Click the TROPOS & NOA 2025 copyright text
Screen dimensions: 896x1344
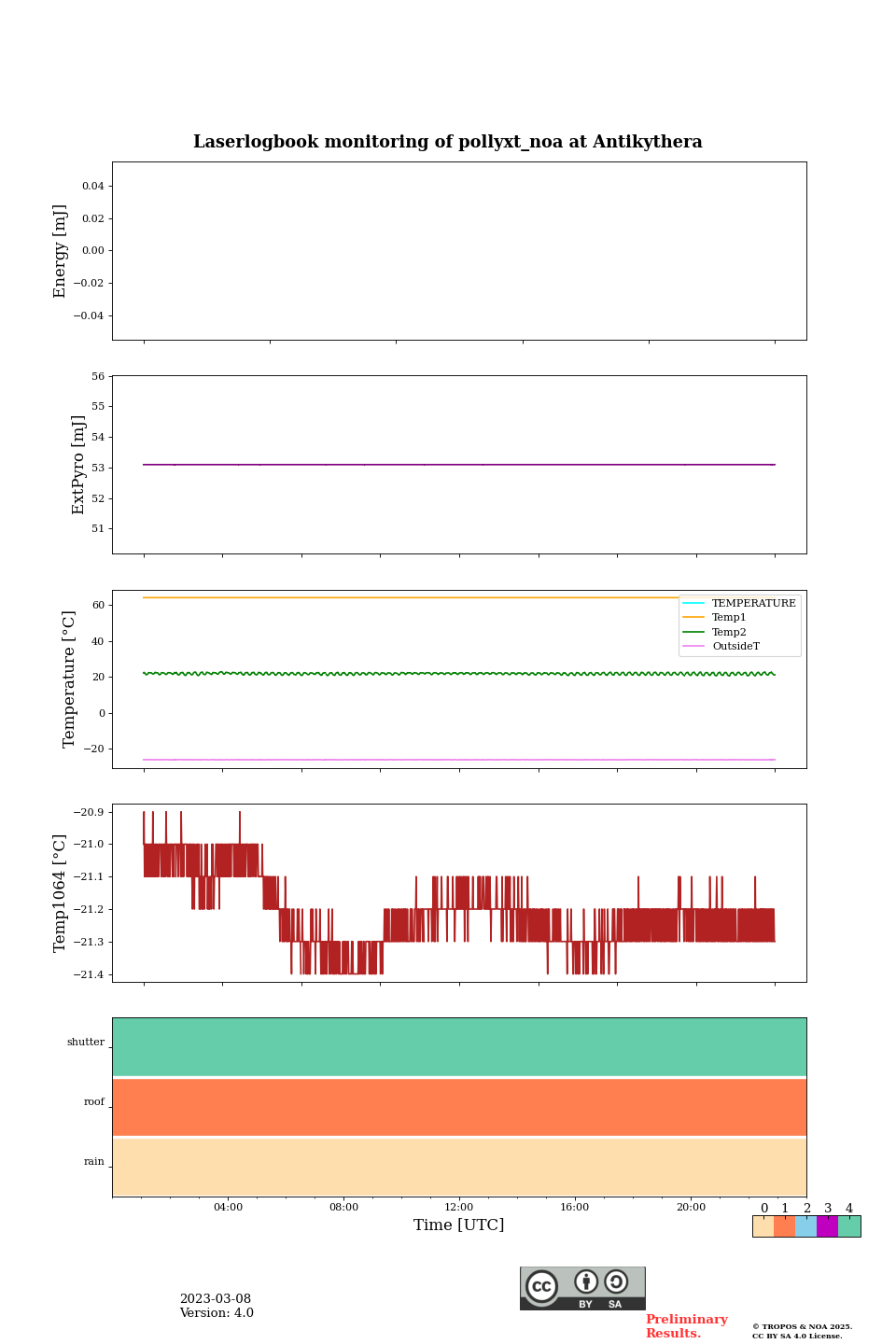(x=803, y=1326)
